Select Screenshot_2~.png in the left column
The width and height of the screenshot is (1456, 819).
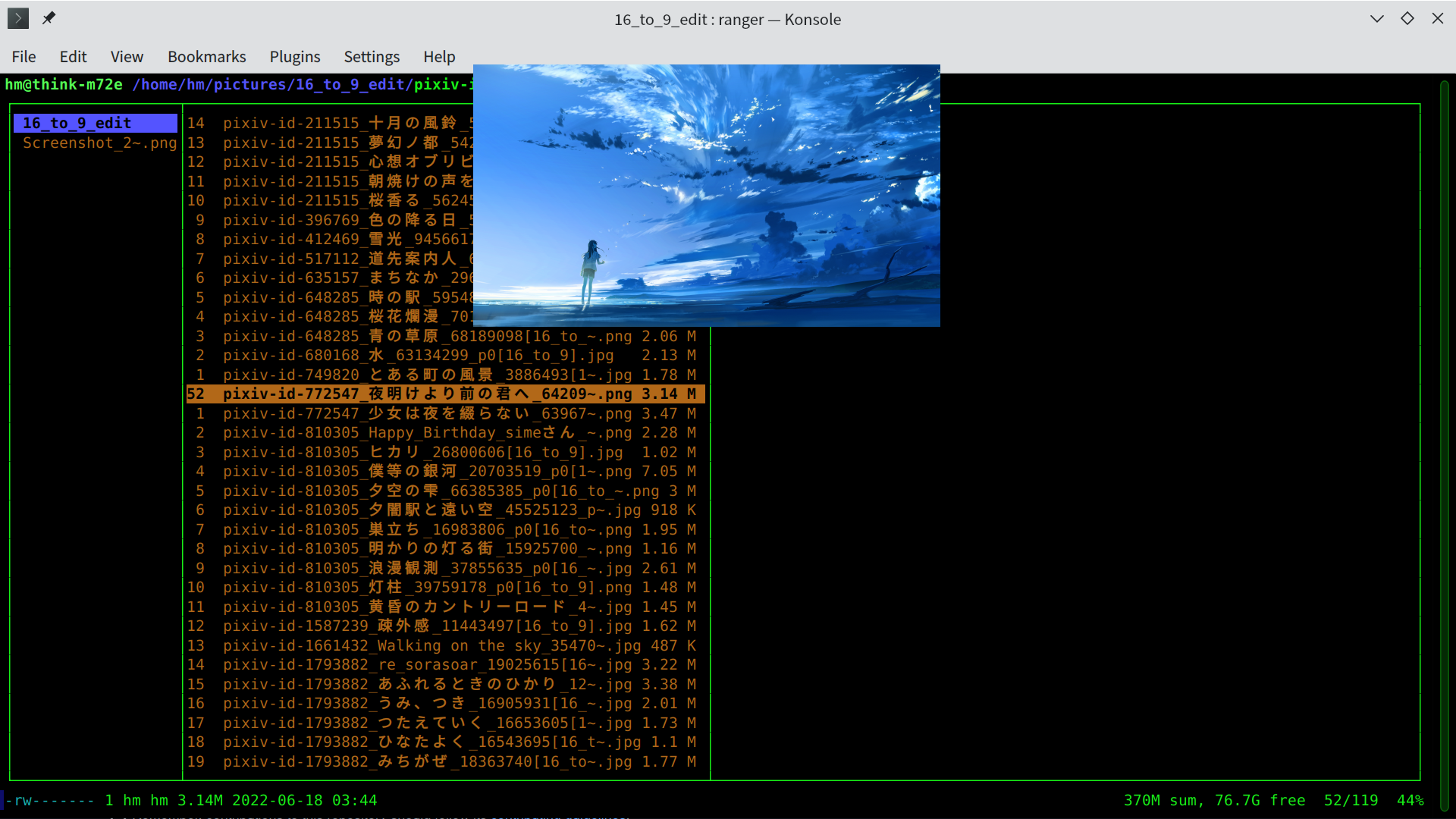click(x=99, y=143)
